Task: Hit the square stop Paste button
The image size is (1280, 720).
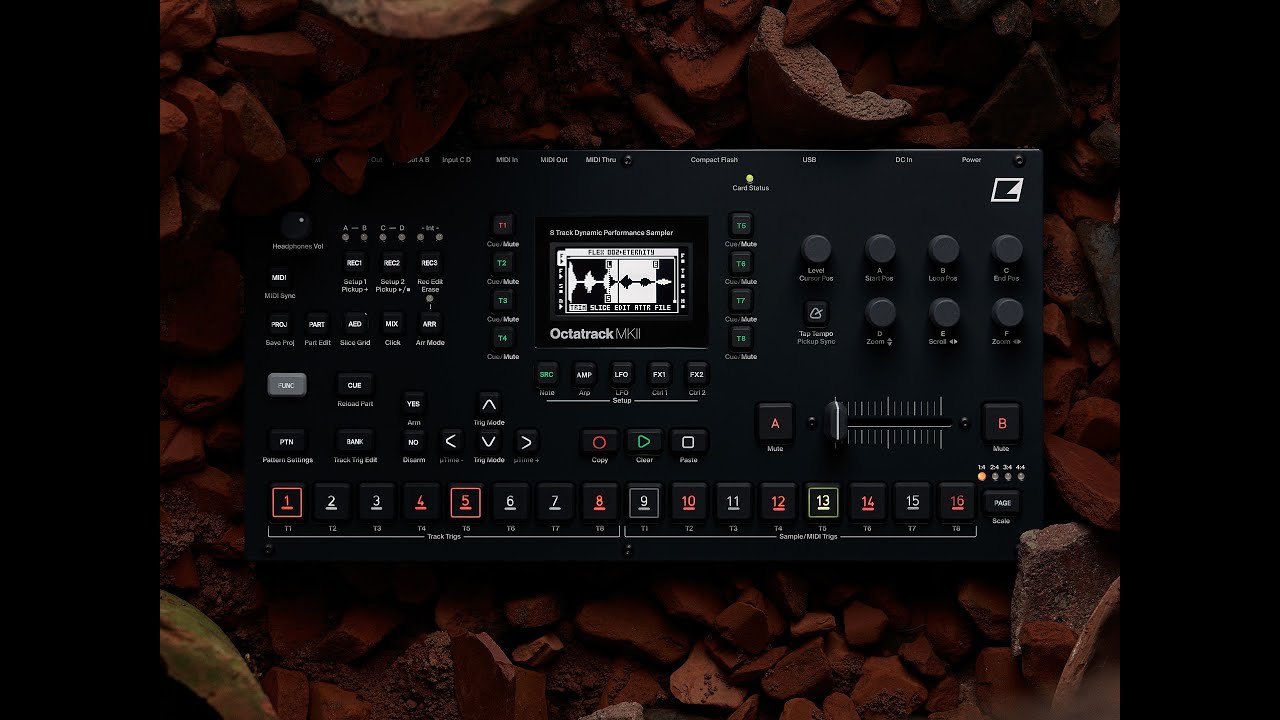Action: [x=688, y=442]
